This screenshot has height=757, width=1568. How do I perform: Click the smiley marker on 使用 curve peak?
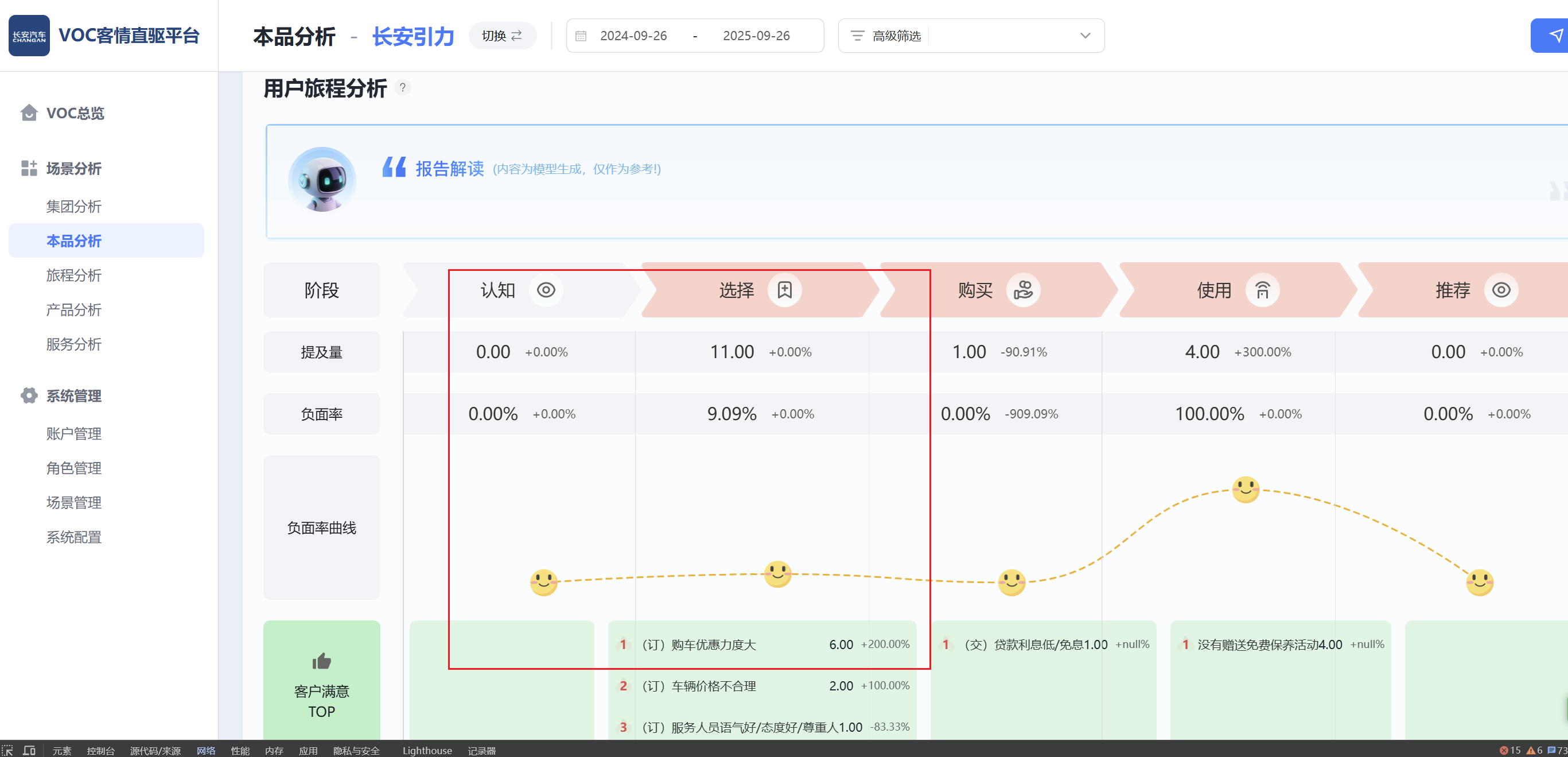coord(1245,489)
